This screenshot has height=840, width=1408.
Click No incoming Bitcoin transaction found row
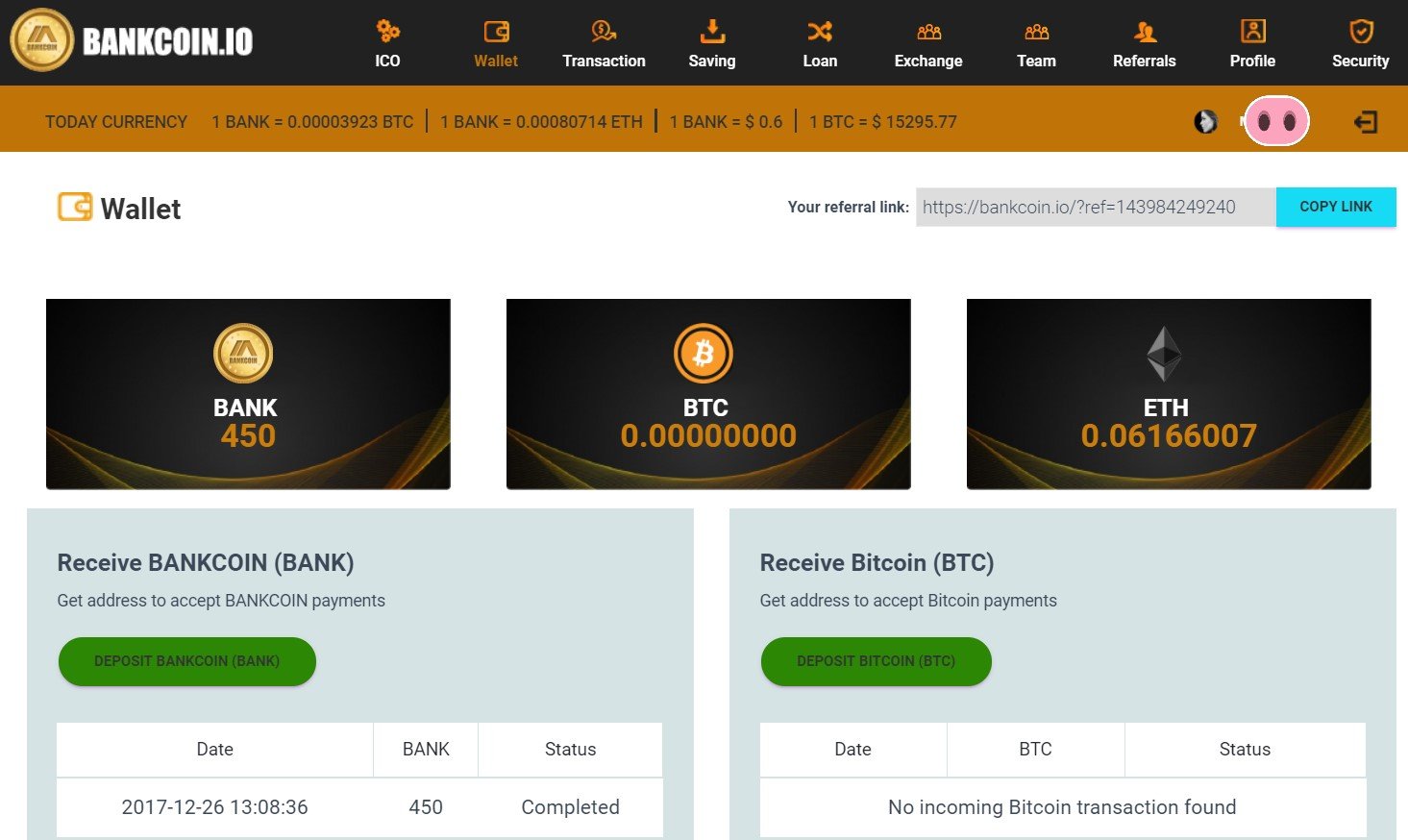click(1063, 807)
